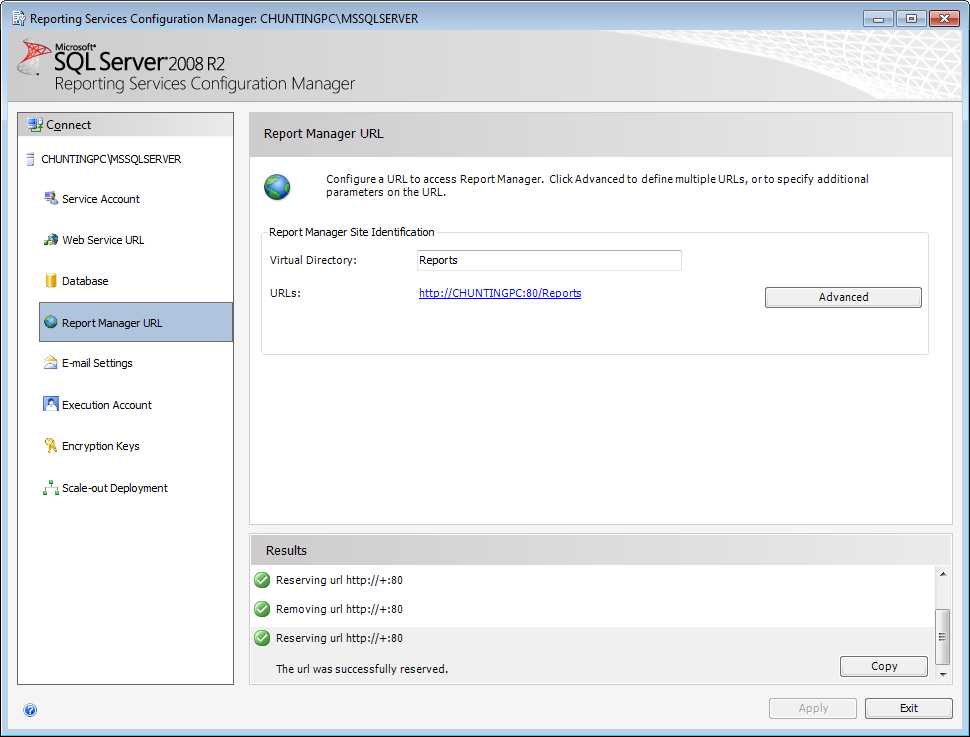Click the Exit button

click(x=908, y=708)
